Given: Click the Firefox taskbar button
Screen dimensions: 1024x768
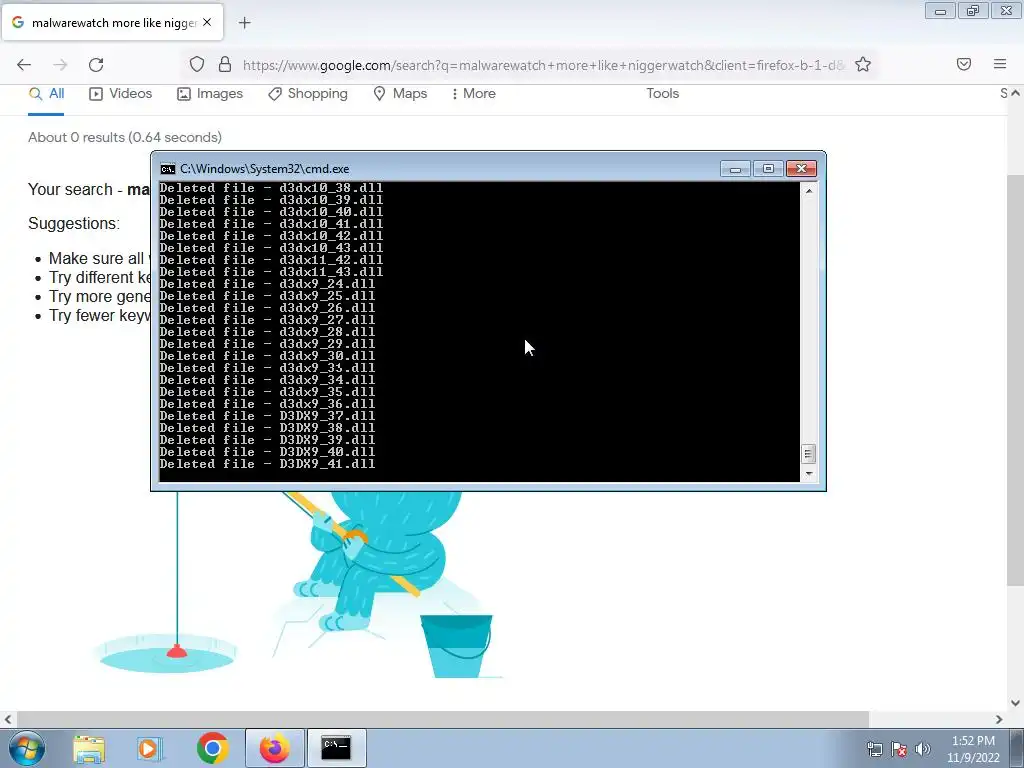Looking at the screenshot, I should pos(275,748).
